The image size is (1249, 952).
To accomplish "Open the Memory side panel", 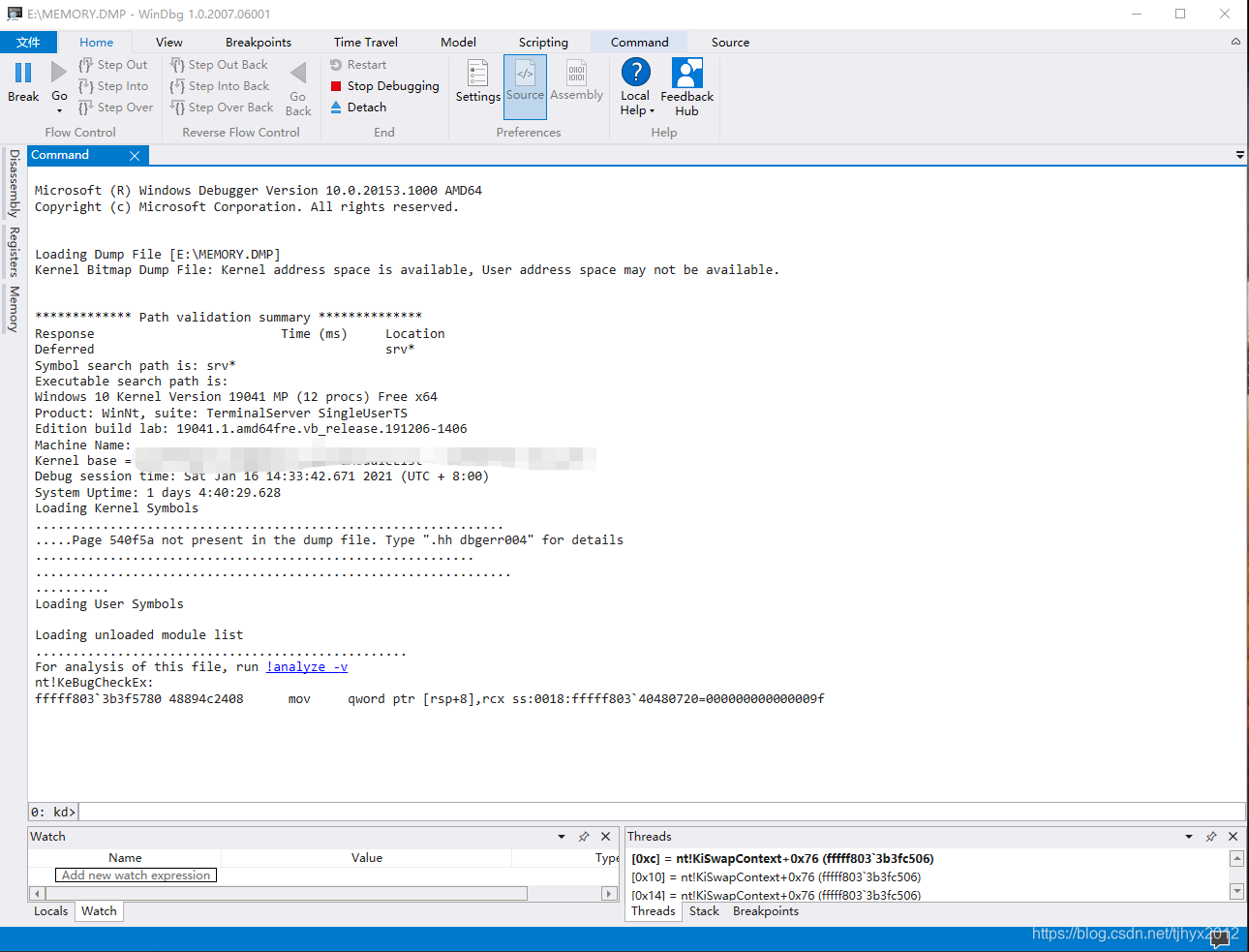I will click(14, 309).
